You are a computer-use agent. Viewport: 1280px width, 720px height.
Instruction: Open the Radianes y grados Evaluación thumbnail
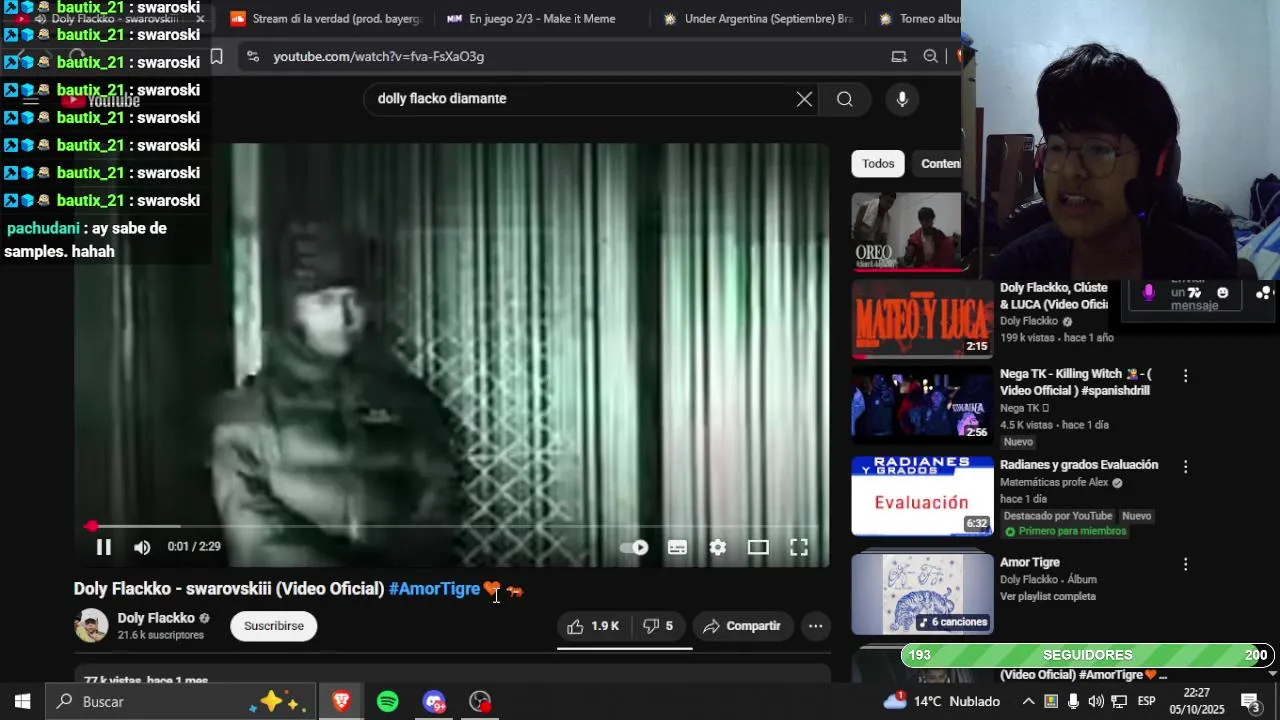[x=922, y=496]
